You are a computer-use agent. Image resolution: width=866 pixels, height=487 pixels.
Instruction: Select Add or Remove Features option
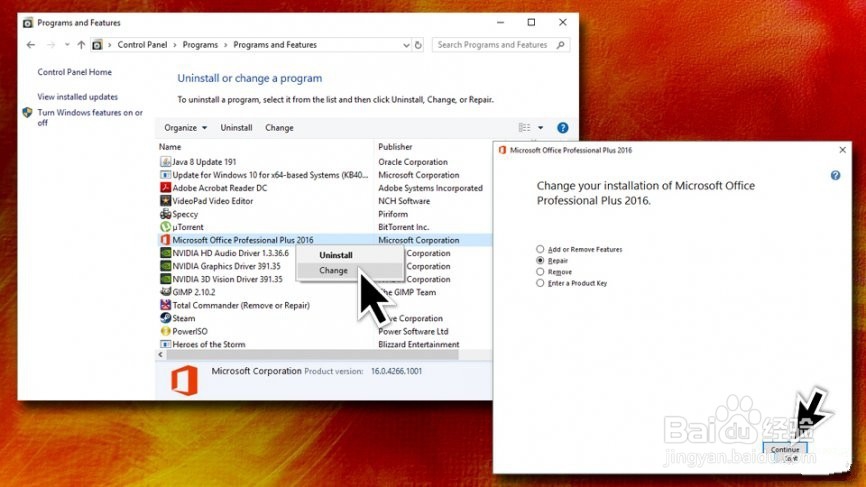(x=540, y=249)
